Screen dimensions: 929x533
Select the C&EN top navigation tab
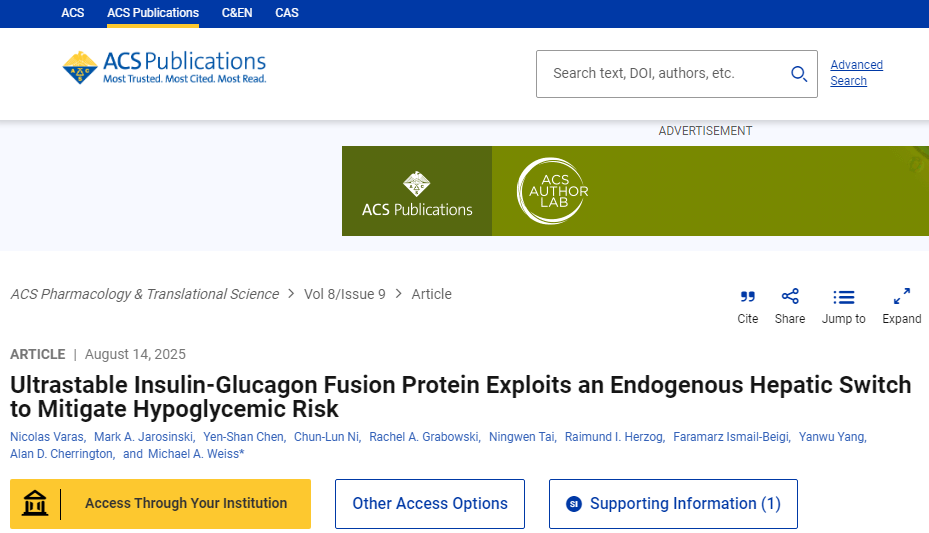(x=237, y=13)
